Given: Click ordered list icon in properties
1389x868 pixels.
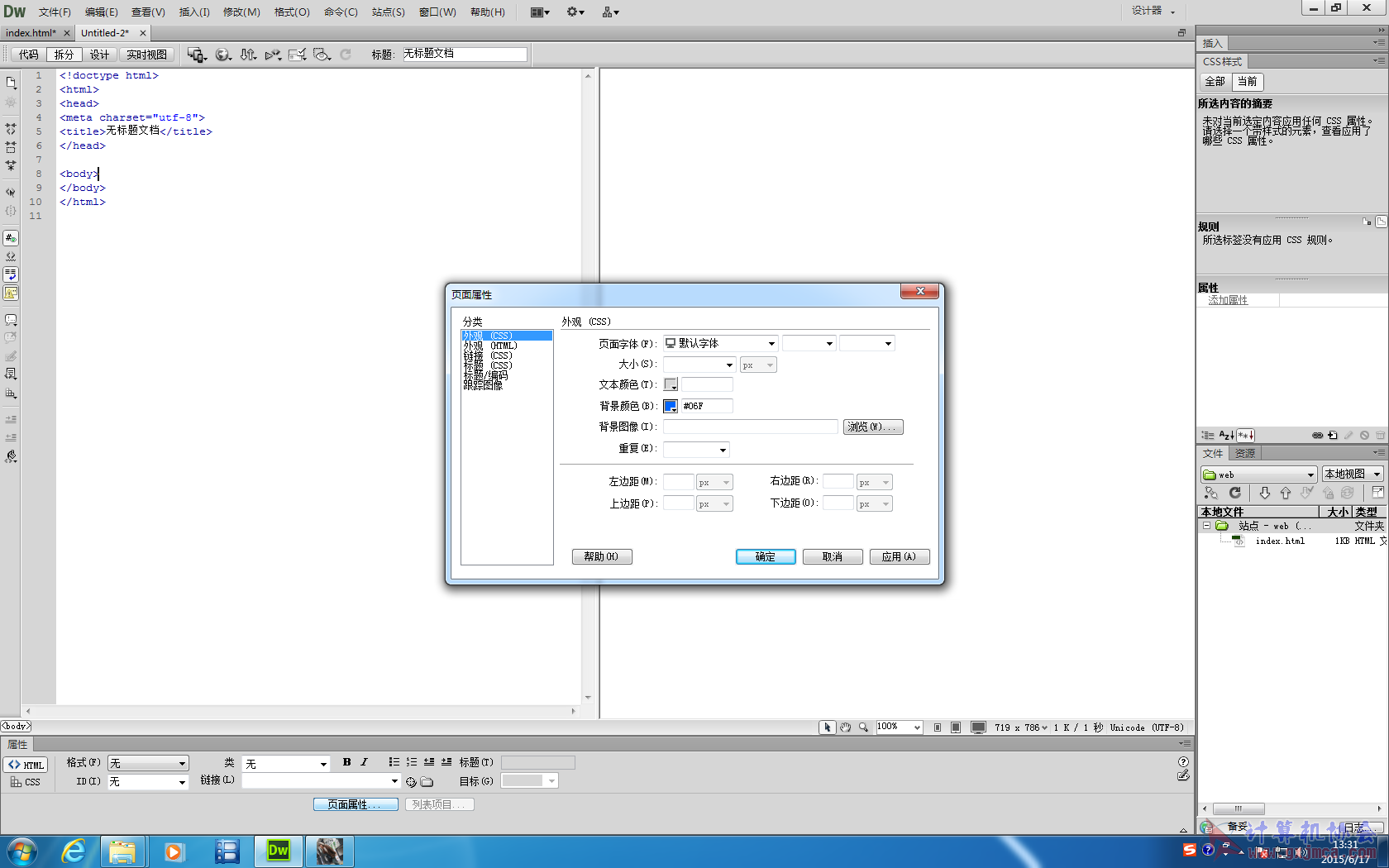Looking at the screenshot, I should click(x=412, y=762).
